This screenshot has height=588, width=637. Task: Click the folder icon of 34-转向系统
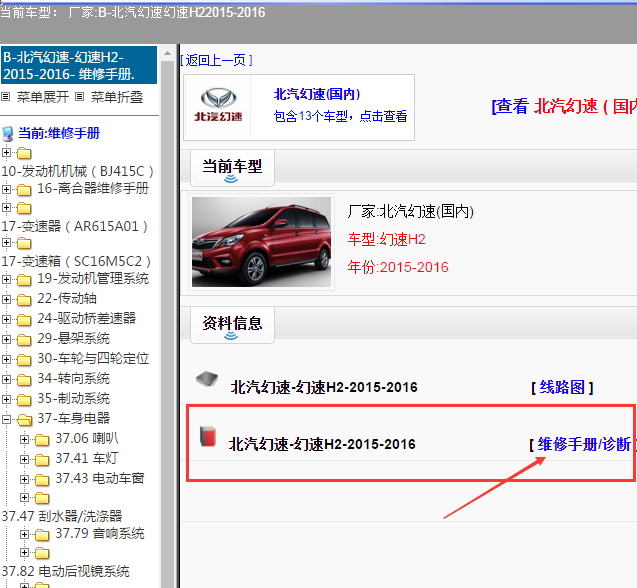click(24, 380)
